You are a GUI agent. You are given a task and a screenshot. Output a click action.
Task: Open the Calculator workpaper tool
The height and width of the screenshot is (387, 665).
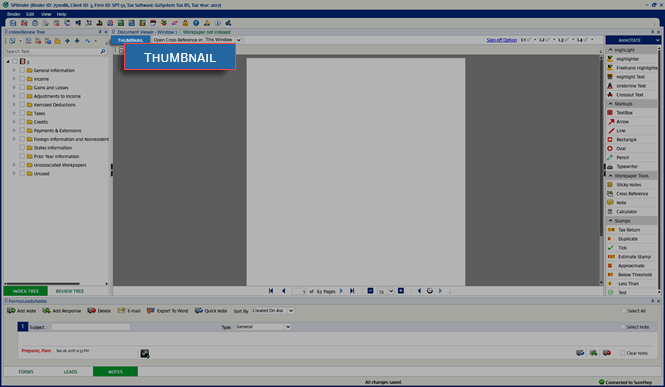pyautogui.click(x=632, y=212)
